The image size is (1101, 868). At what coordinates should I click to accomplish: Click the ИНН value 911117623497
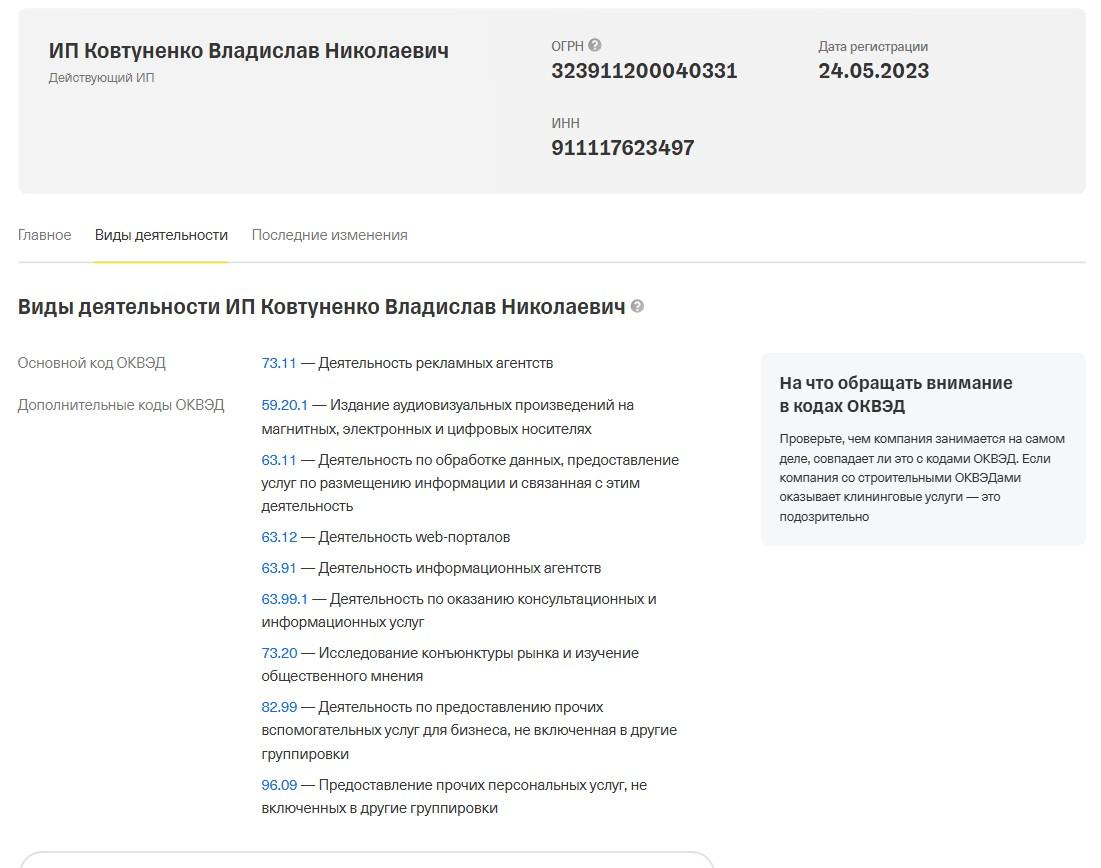coord(623,147)
